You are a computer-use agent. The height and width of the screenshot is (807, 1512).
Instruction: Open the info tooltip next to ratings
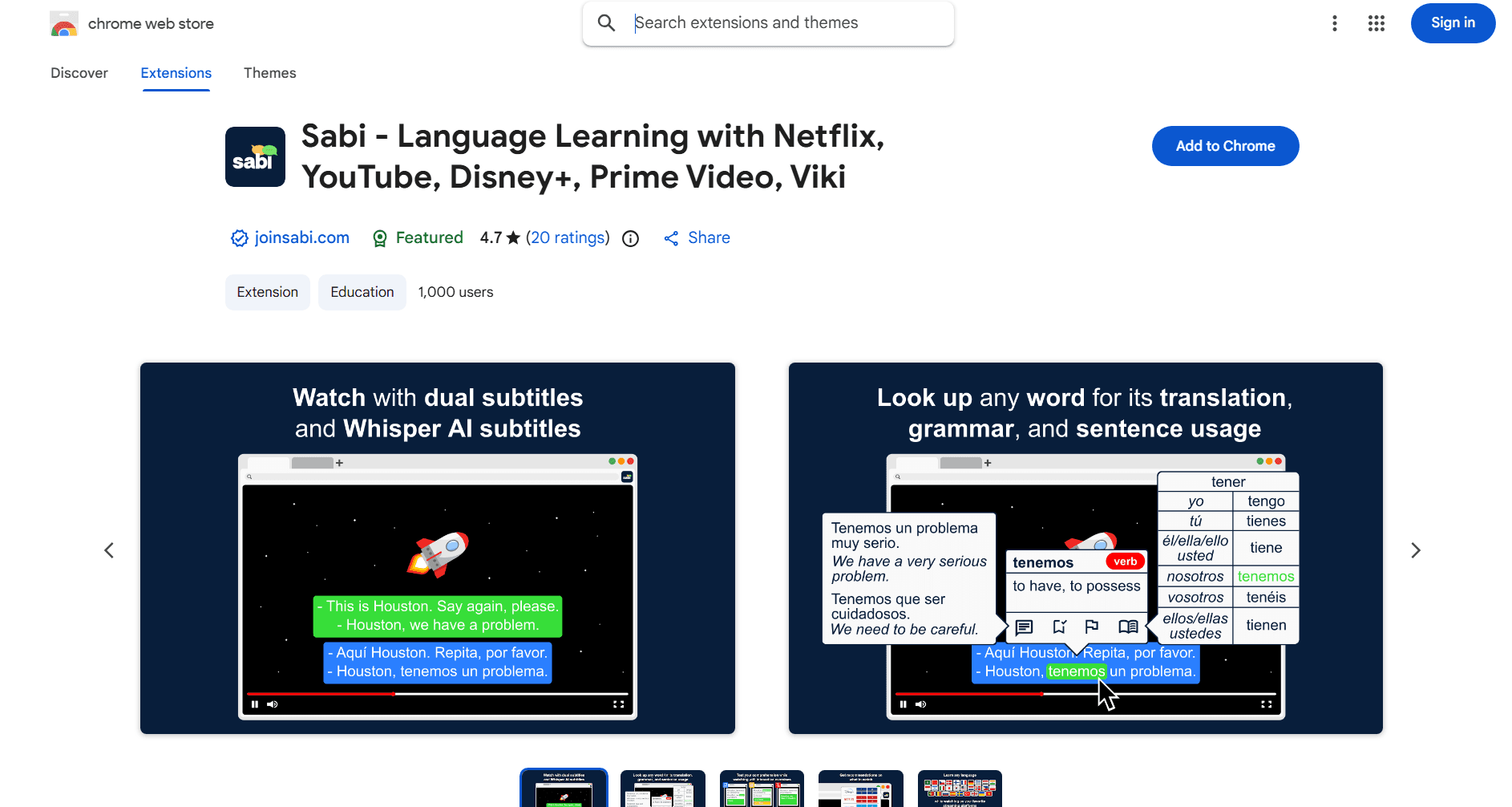point(630,237)
